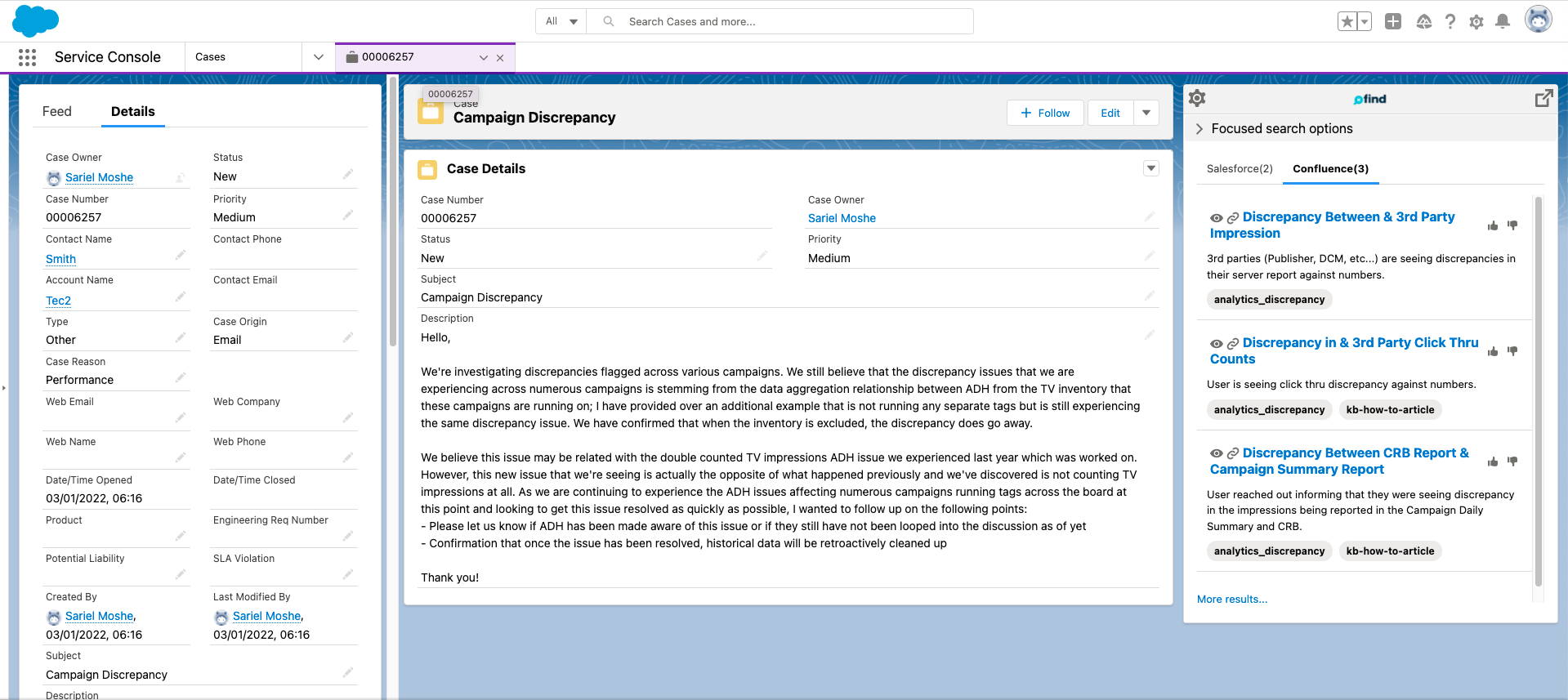
Task: Open the Favorites star icon
Action: pos(1347,22)
